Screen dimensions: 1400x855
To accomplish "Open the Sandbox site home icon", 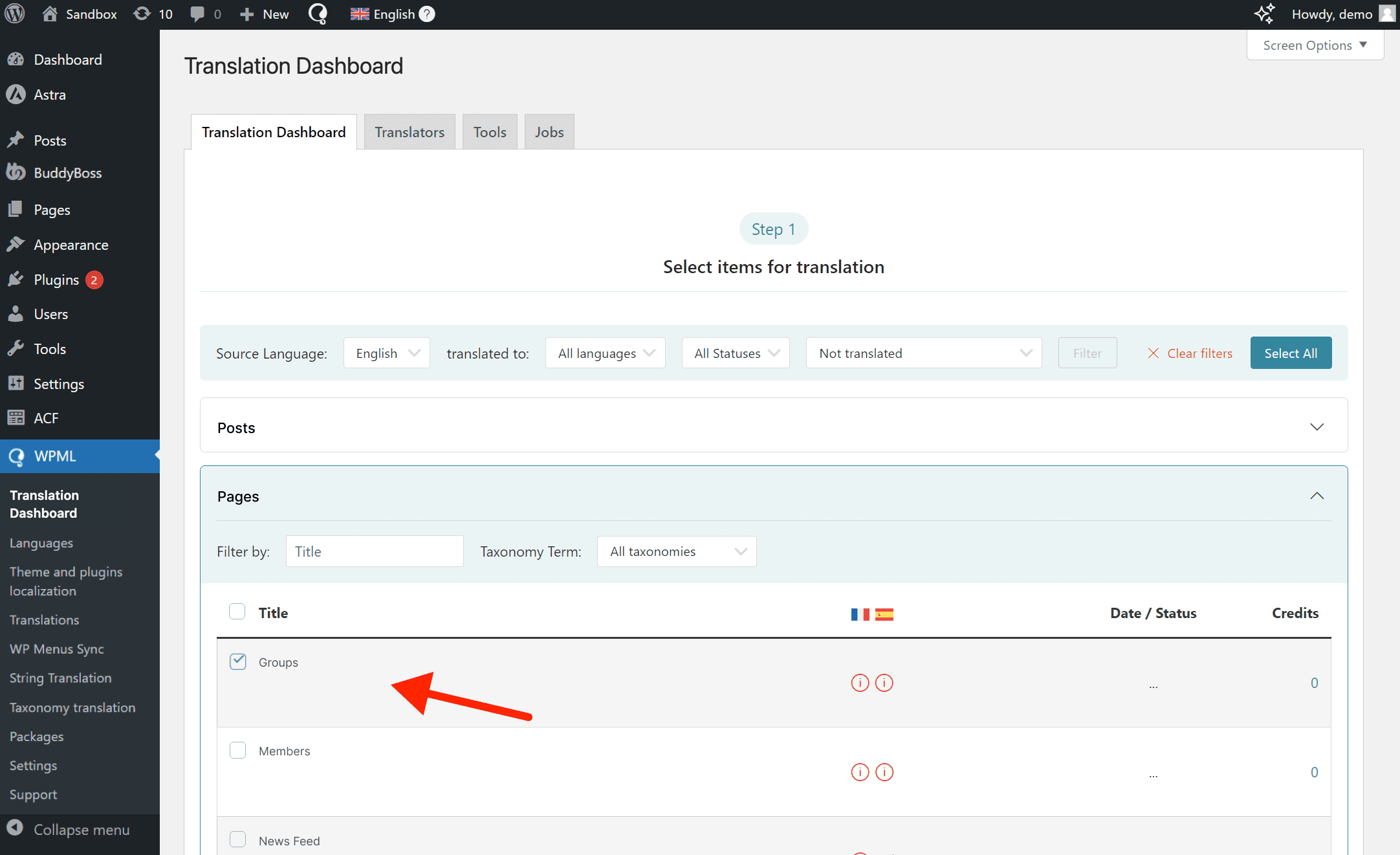I will click(x=50, y=14).
